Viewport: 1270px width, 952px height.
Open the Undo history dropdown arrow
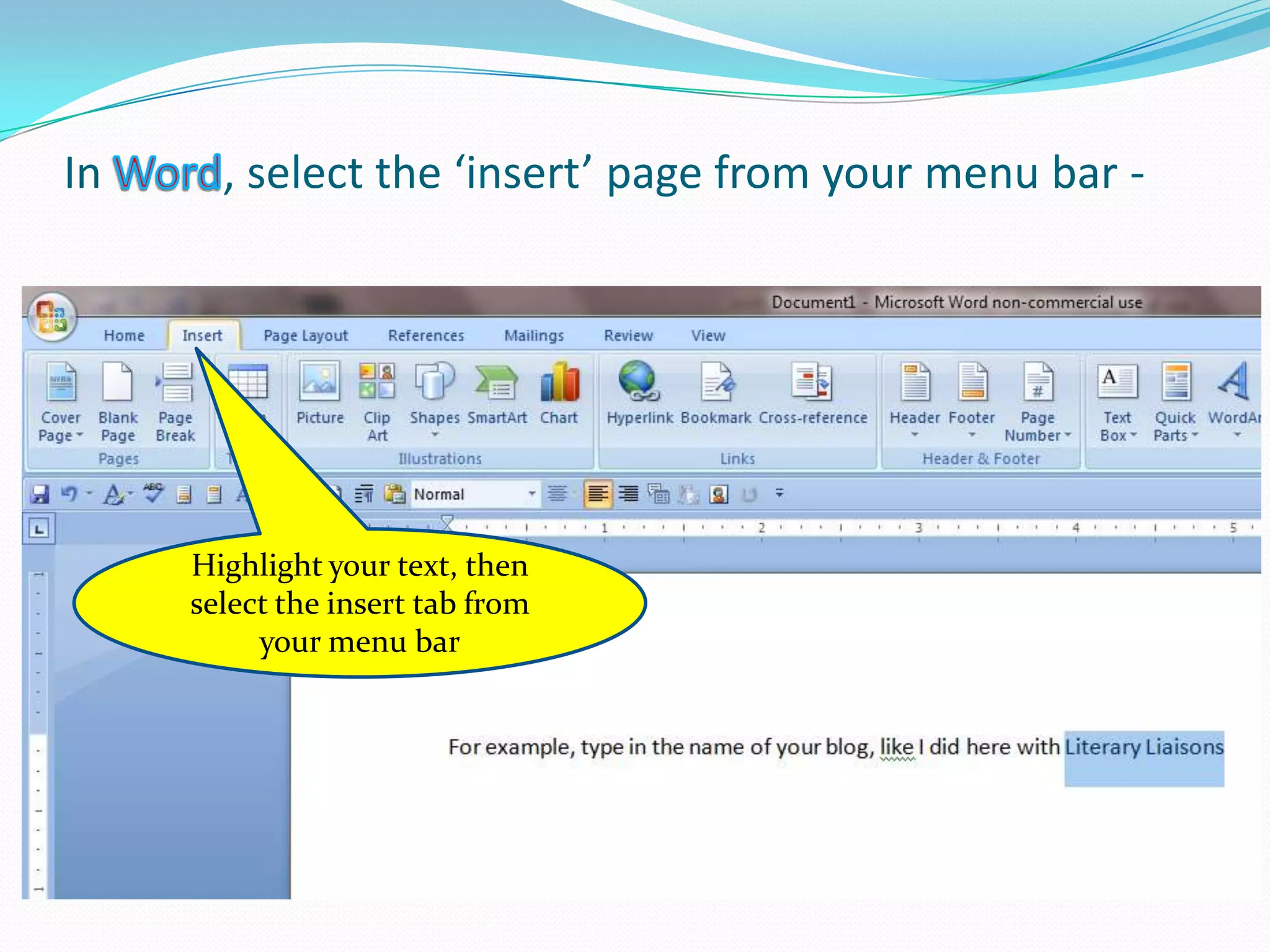[x=89, y=494]
